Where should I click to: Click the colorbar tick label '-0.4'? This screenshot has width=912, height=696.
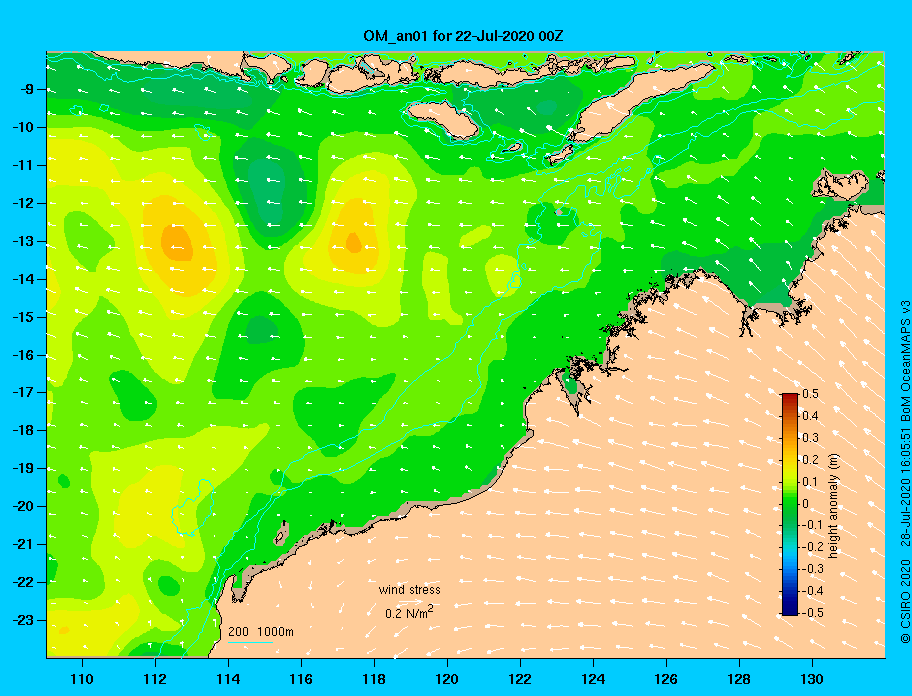pyautogui.click(x=812, y=591)
